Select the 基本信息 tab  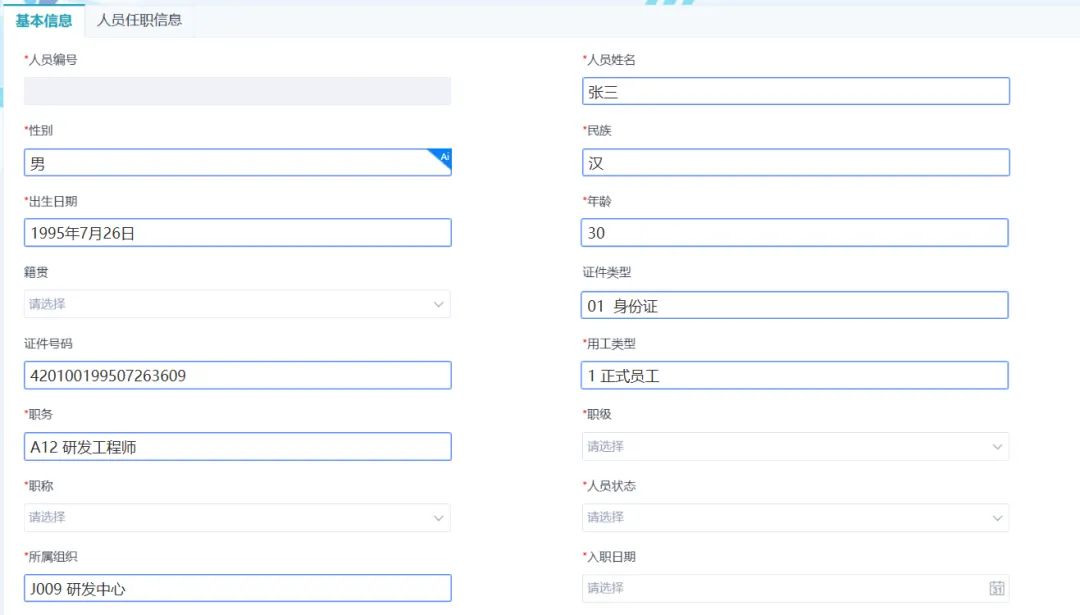tap(43, 21)
